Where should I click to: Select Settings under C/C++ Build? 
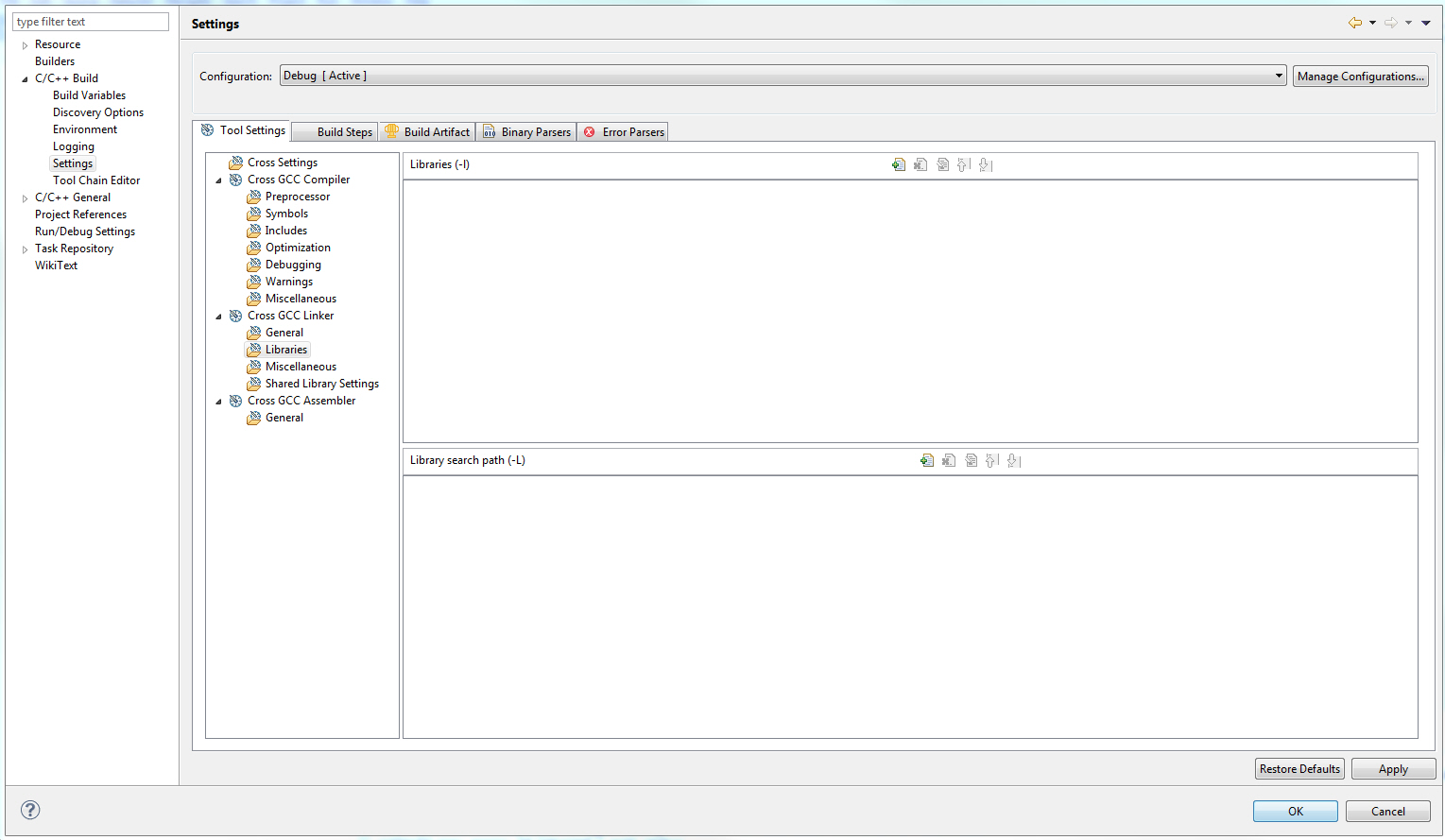[x=73, y=163]
